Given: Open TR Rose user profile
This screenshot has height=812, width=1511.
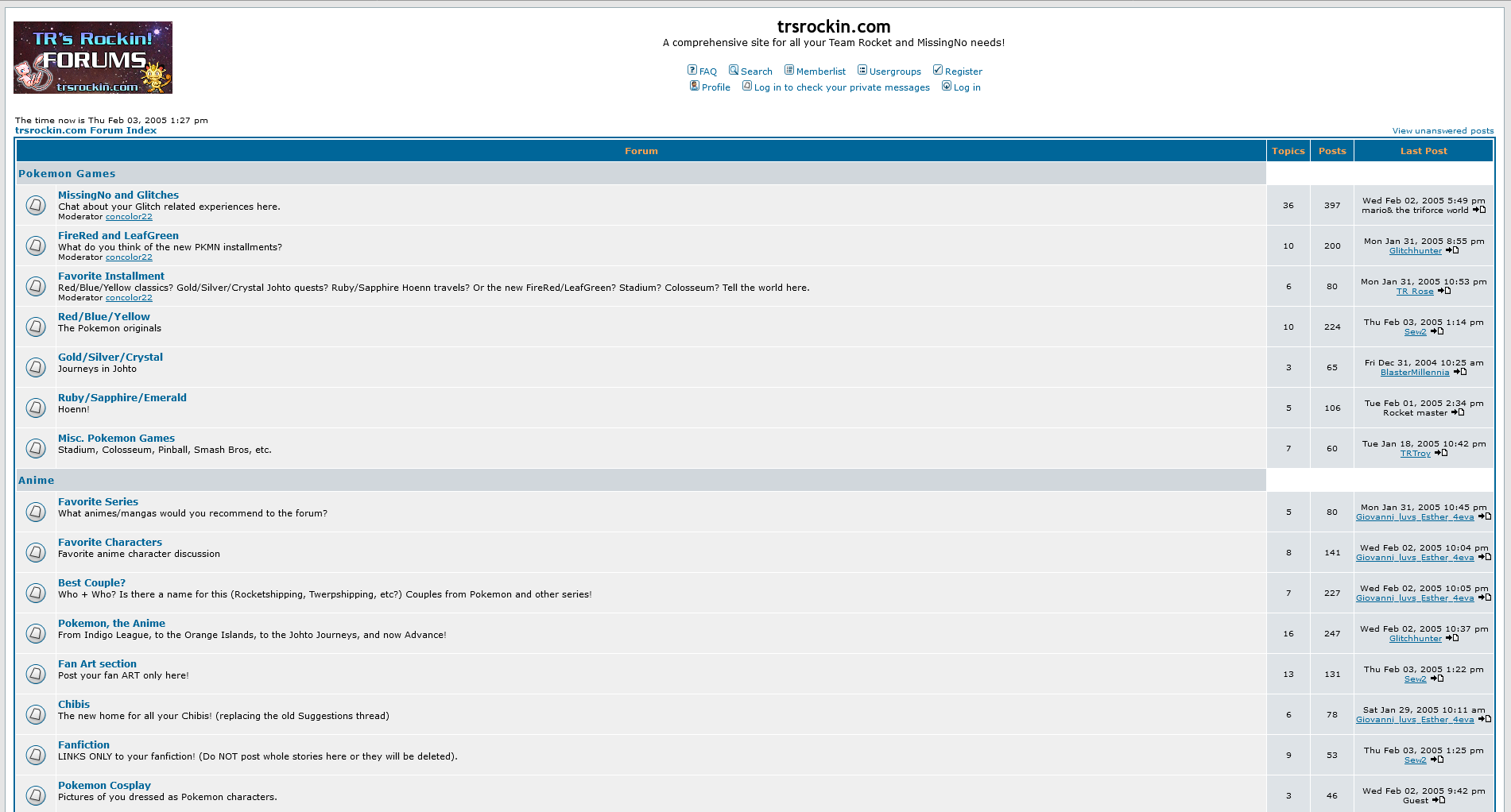Looking at the screenshot, I should pos(1415,292).
